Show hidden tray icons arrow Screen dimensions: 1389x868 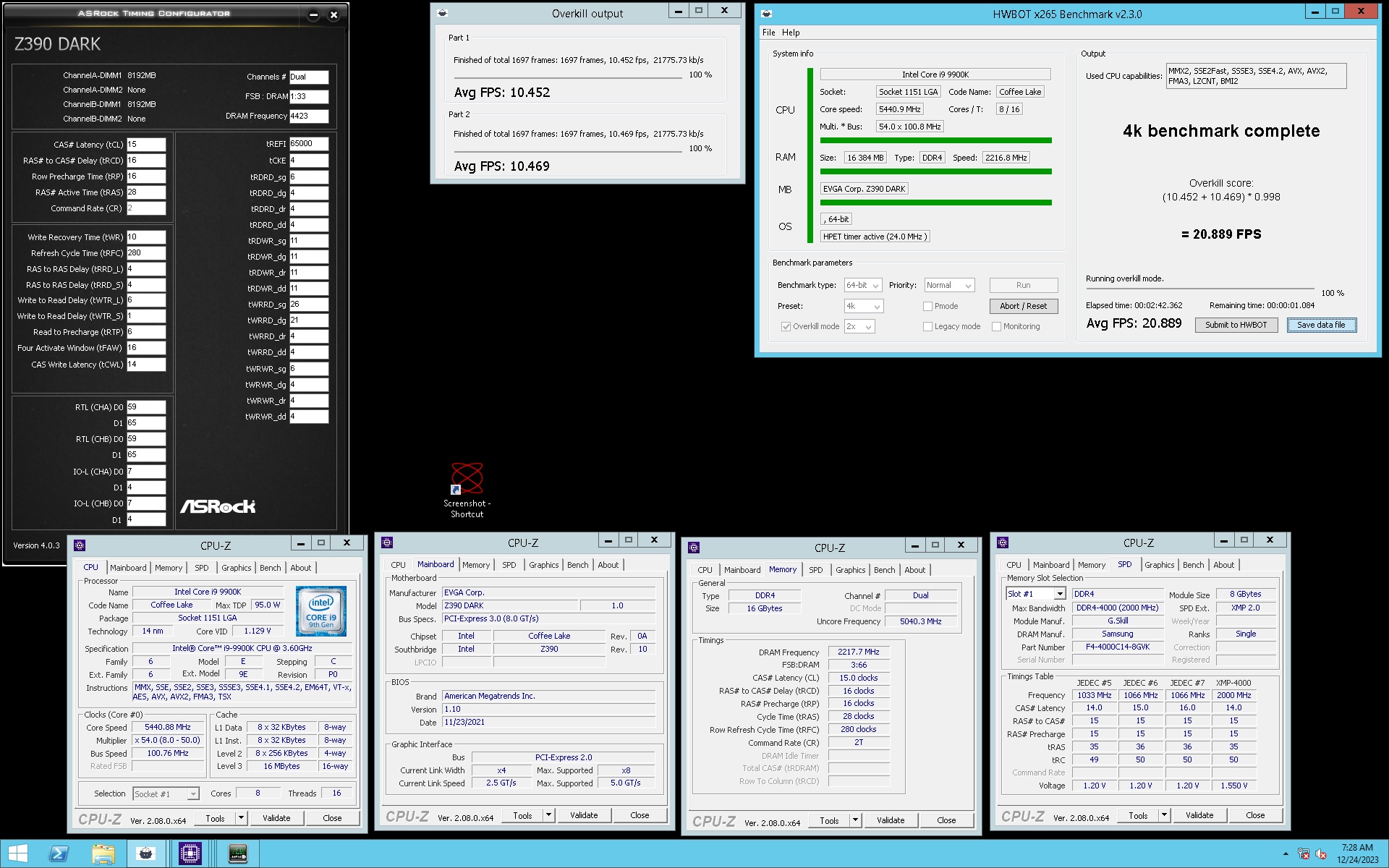(x=1286, y=854)
